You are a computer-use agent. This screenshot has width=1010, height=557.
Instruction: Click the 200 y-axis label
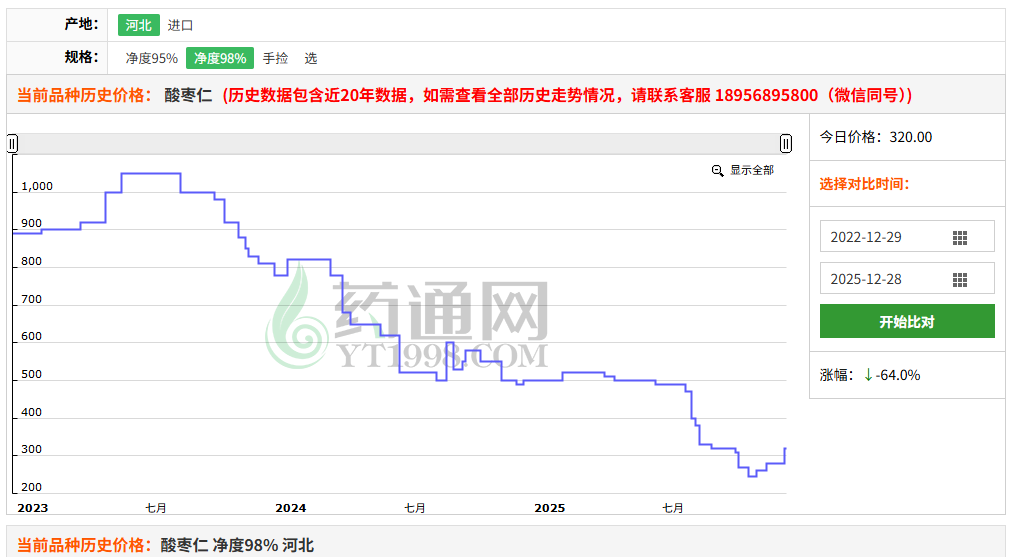pyautogui.click(x=31, y=487)
